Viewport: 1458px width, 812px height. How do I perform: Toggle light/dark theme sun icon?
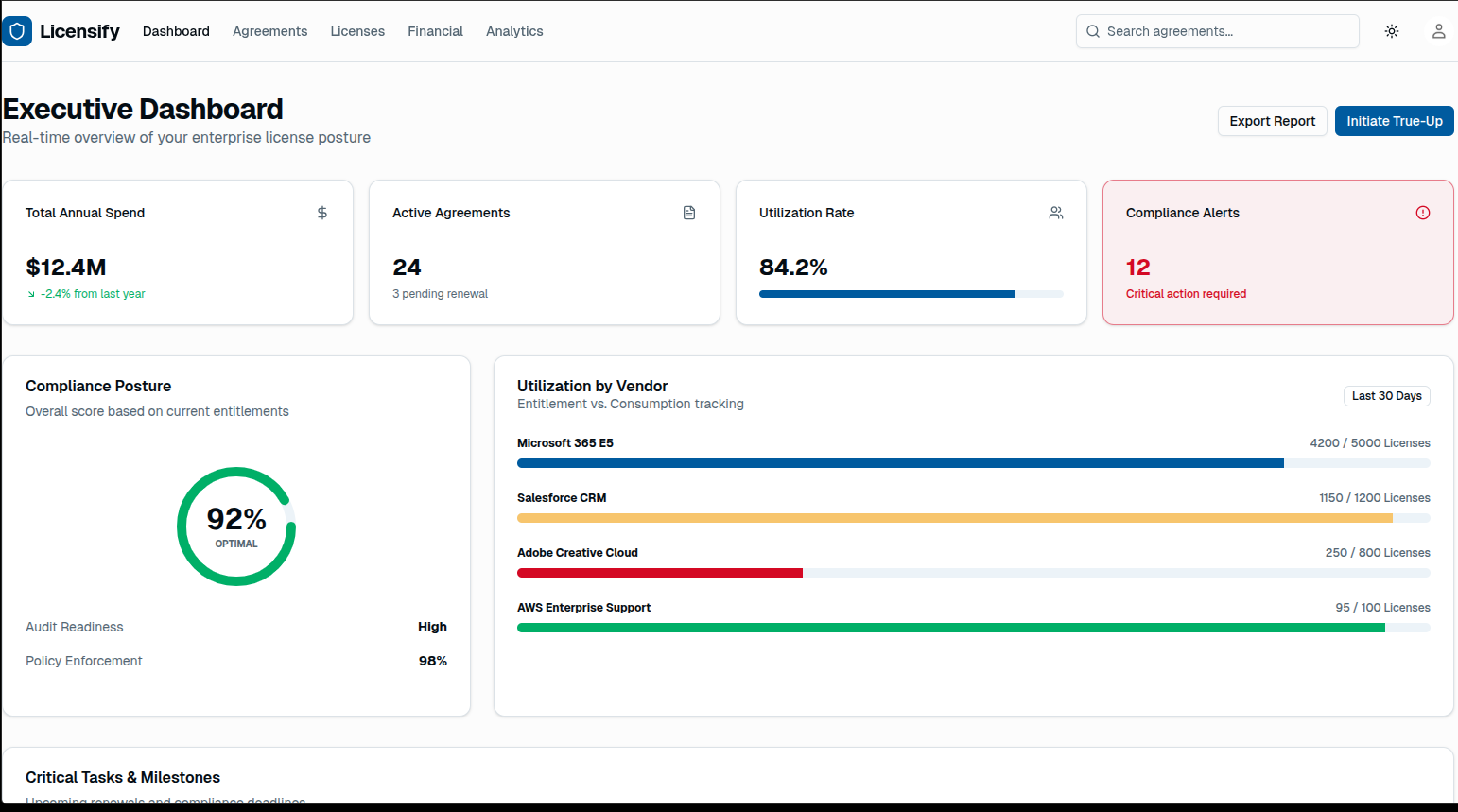(1391, 31)
